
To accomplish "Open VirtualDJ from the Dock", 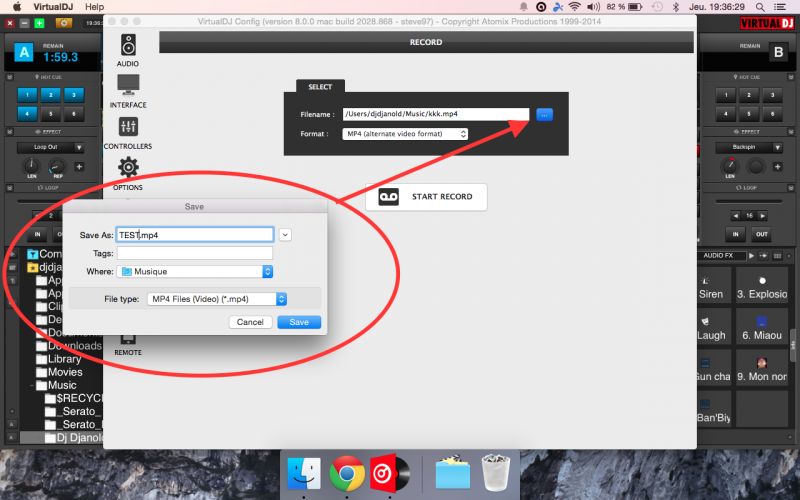I will pyautogui.click(x=390, y=473).
